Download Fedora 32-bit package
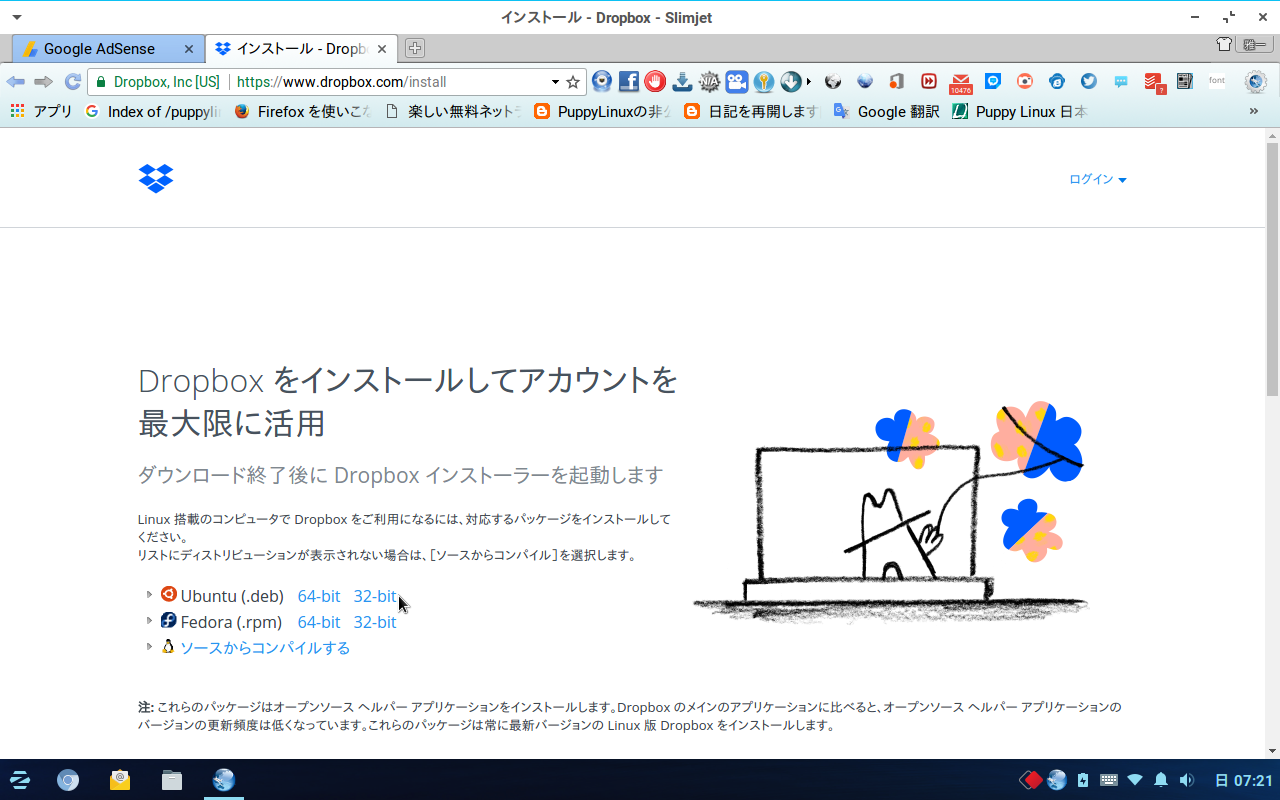 click(375, 622)
